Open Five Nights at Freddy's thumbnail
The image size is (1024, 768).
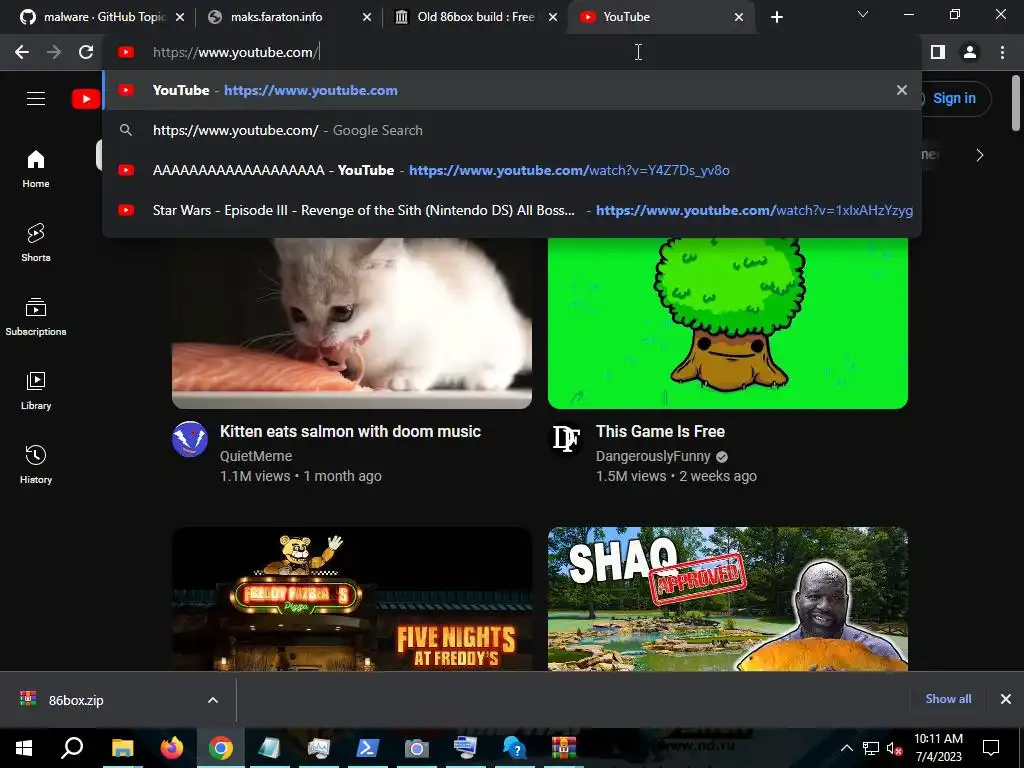pos(352,599)
